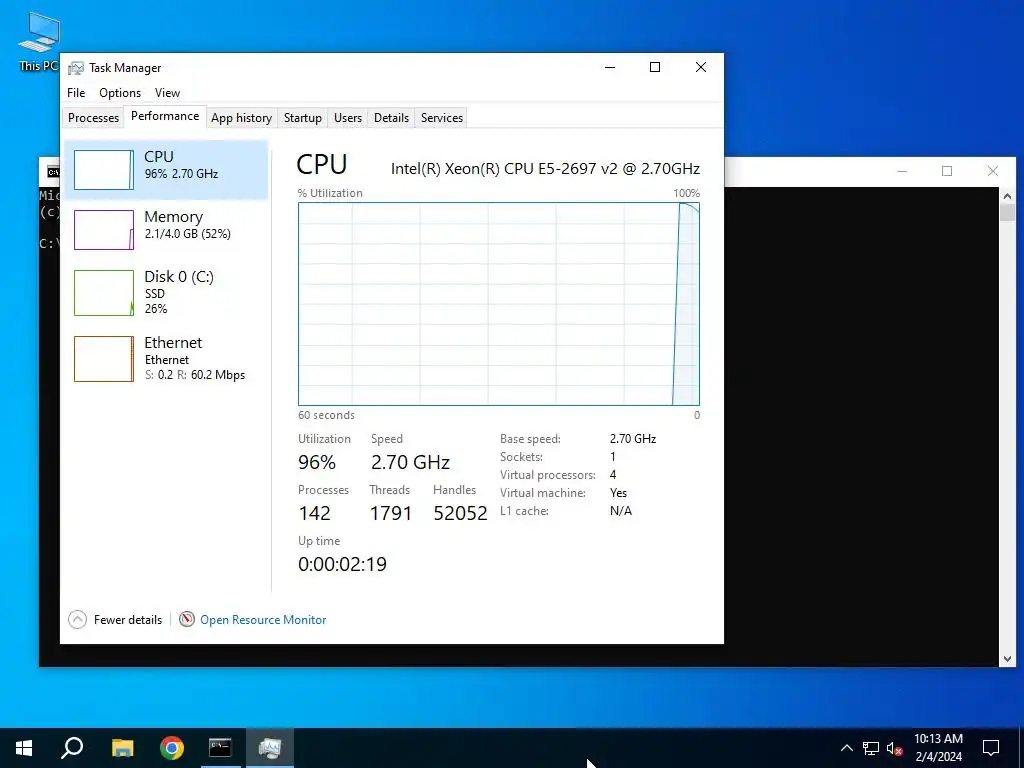Viewport: 1024px width, 768px height.
Task: Click the Task Manager title bar icon
Action: (x=76, y=68)
